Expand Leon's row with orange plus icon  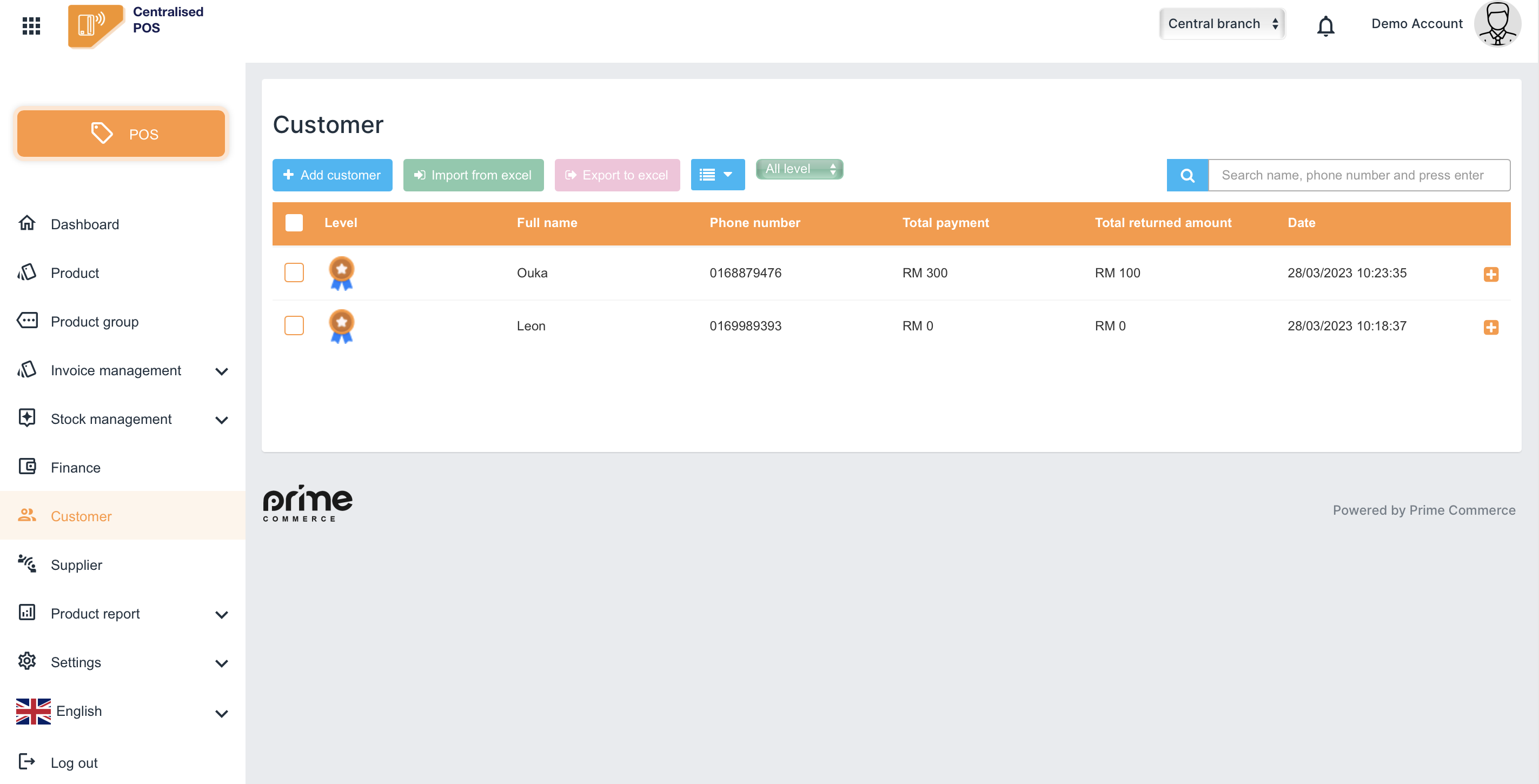click(x=1491, y=327)
